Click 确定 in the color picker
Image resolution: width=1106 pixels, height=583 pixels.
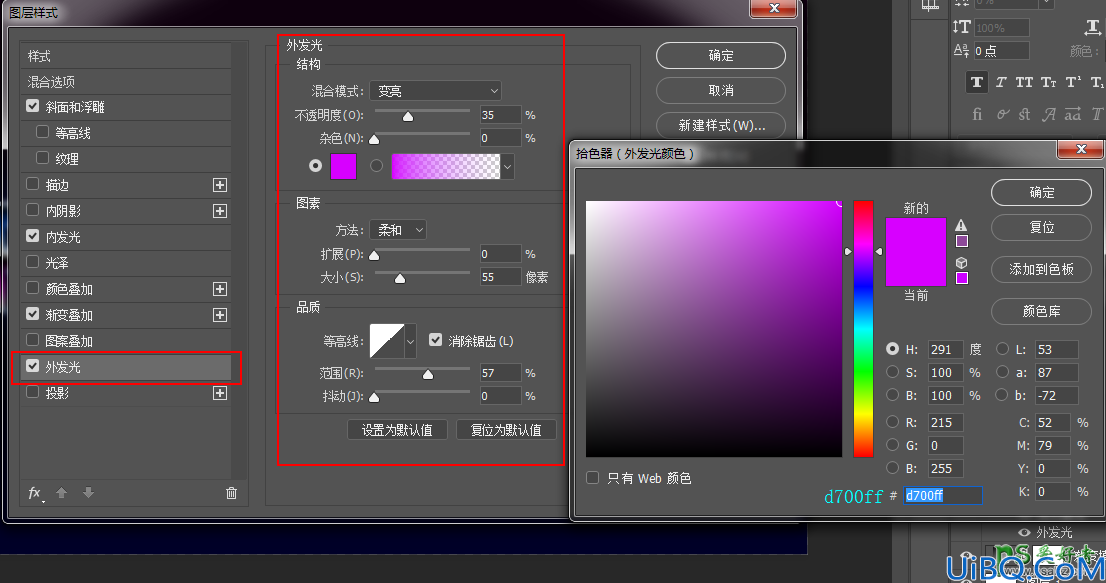pos(1042,192)
